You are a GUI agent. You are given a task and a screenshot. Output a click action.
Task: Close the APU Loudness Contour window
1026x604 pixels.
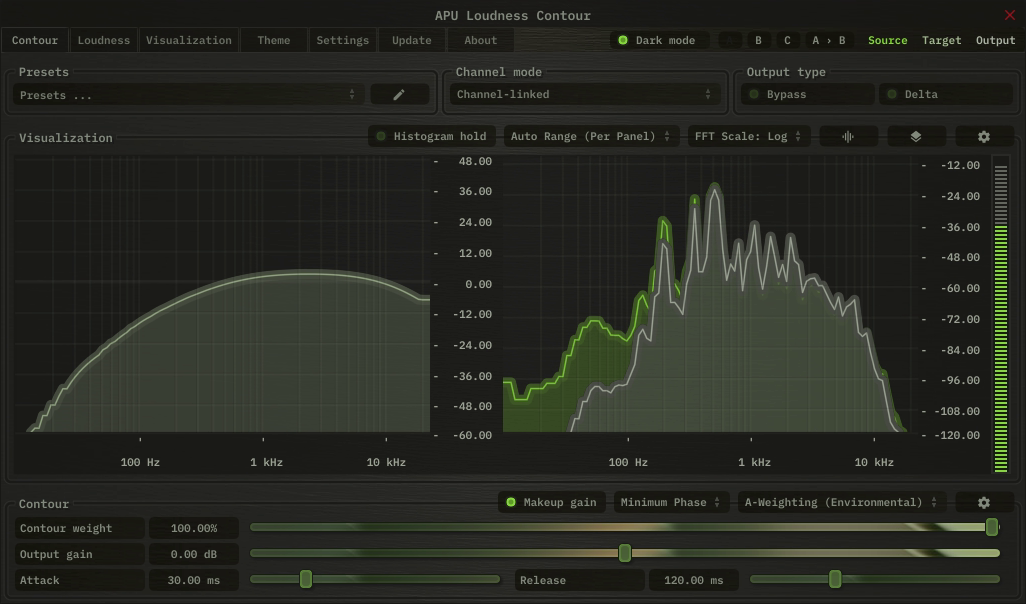point(1009,15)
